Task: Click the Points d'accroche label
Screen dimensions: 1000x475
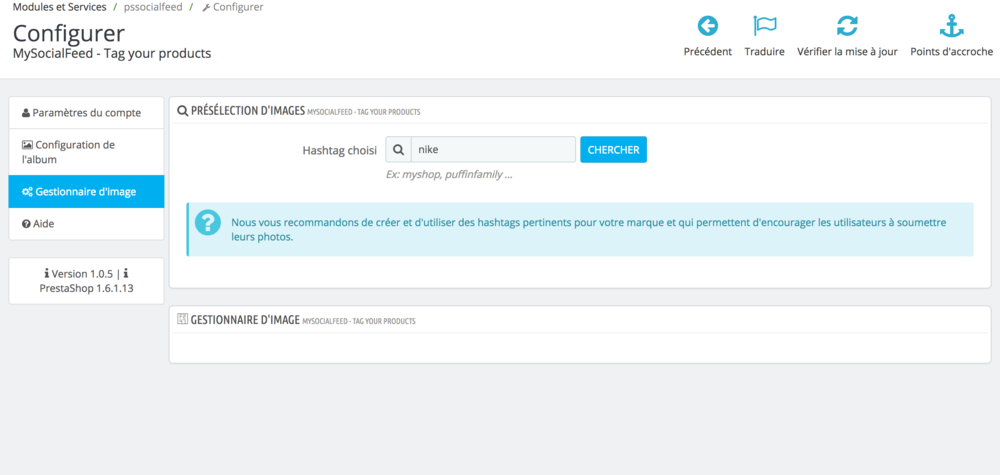Action: click(952, 52)
